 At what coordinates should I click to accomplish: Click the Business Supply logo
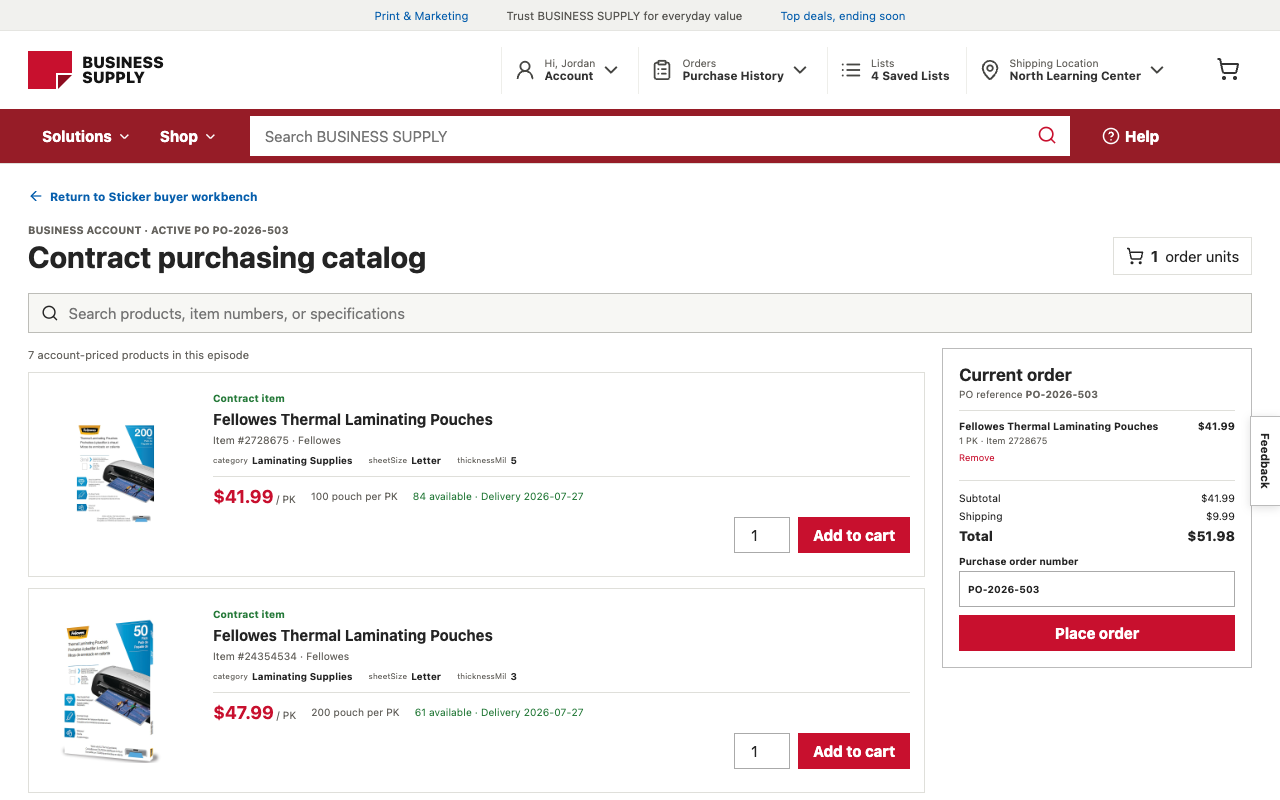(x=96, y=70)
